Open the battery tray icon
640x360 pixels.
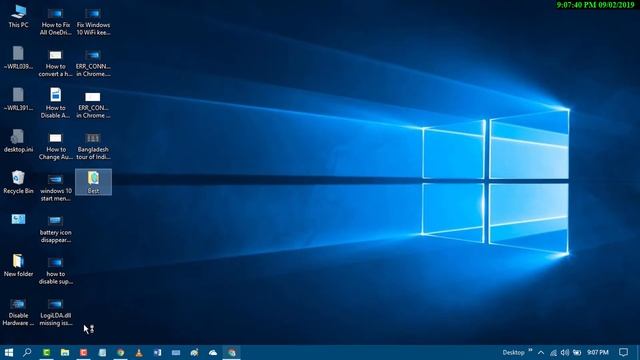point(577,352)
